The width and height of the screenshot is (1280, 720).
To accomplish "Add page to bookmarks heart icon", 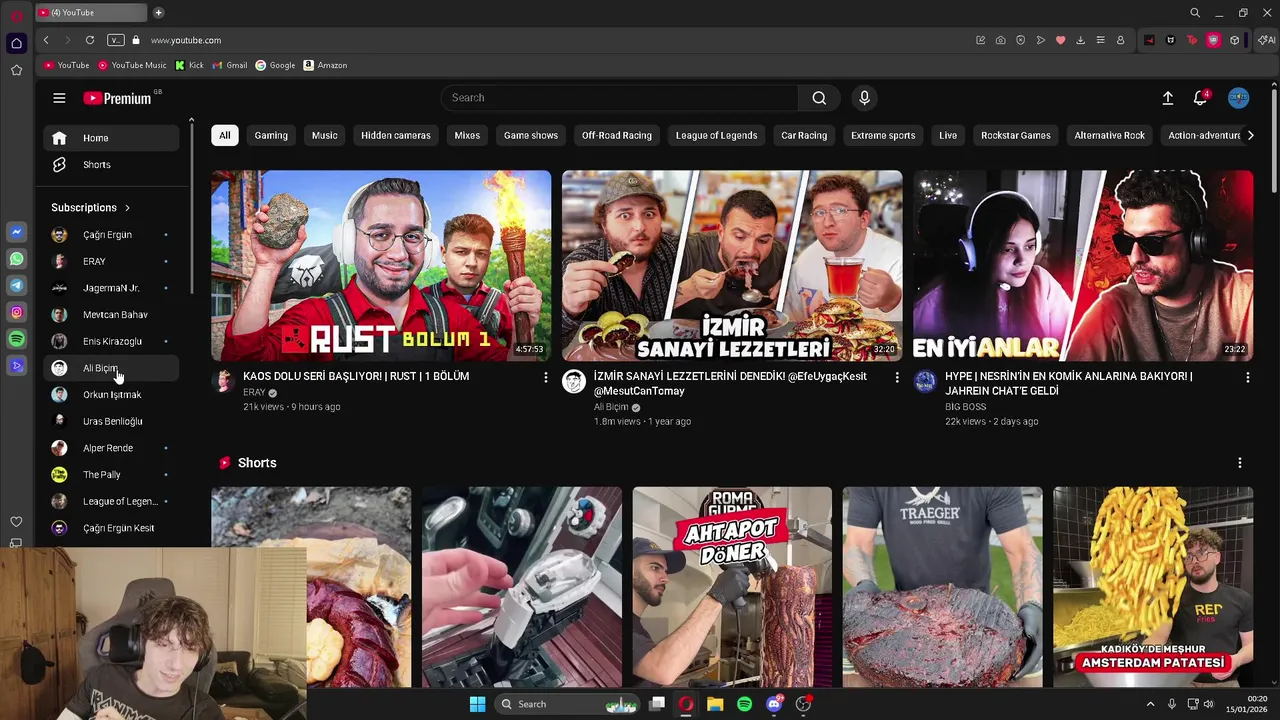I will coord(1060,40).
